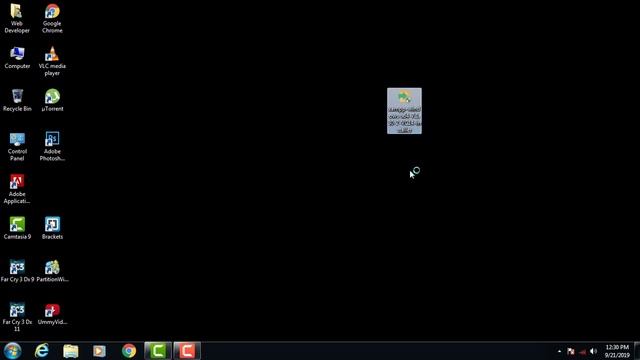This screenshot has height=360, width=640.
Task: Open Windows Media Player from the taskbar
Action: pos(99,351)
